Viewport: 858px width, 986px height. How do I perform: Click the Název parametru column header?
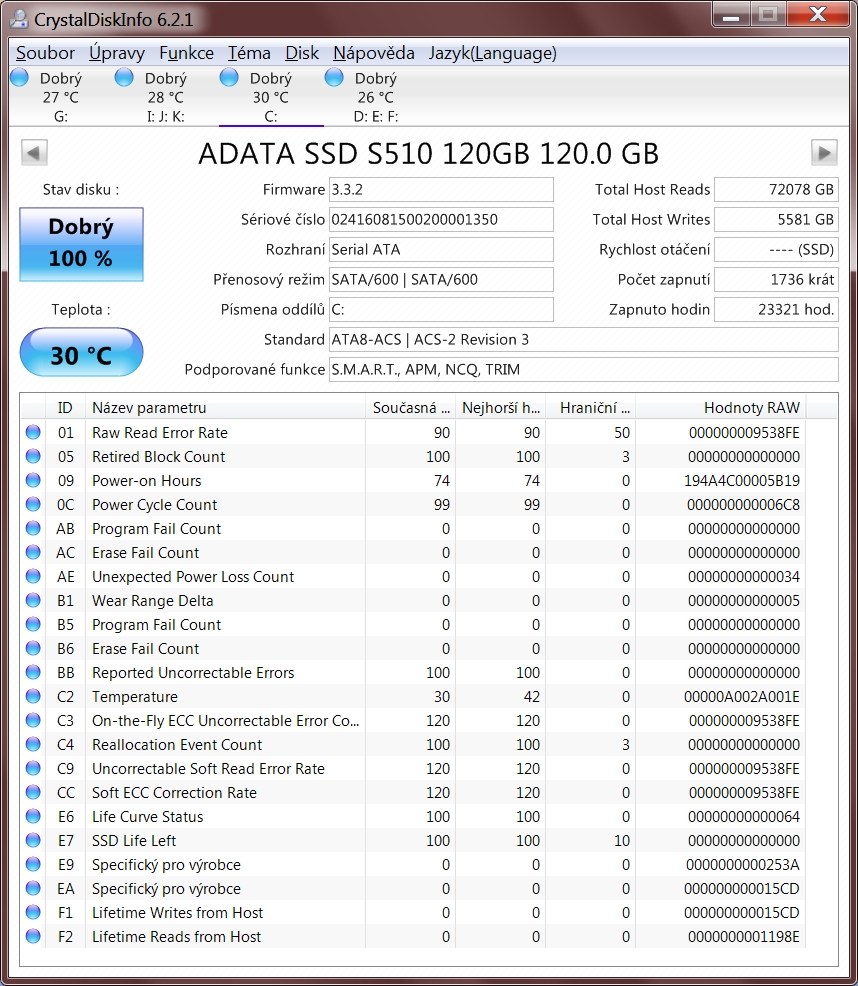(x=225, y=407)
